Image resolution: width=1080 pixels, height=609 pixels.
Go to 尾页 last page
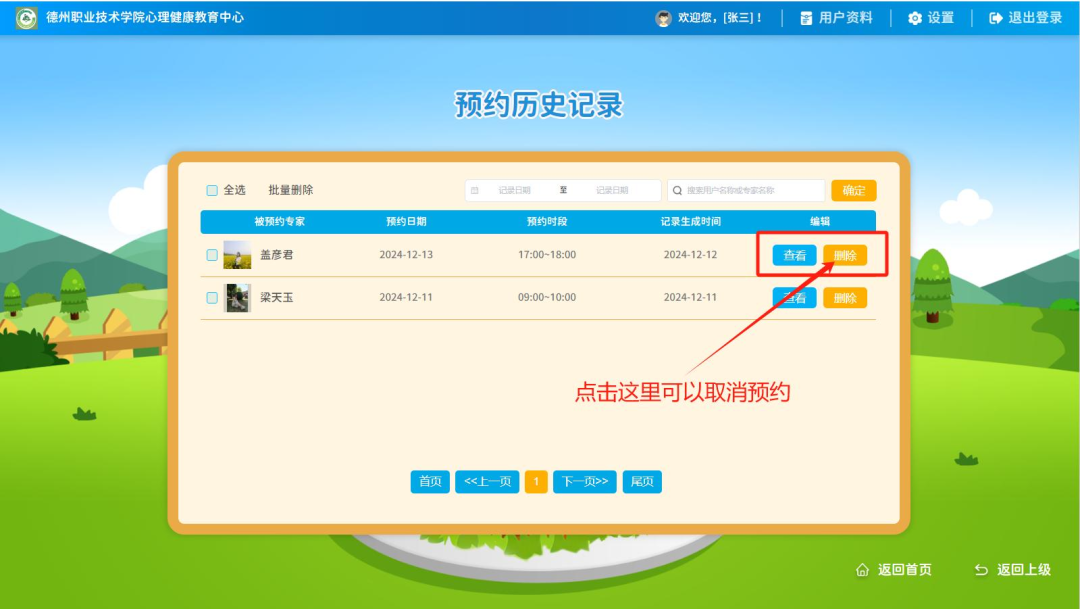(642, 482)
